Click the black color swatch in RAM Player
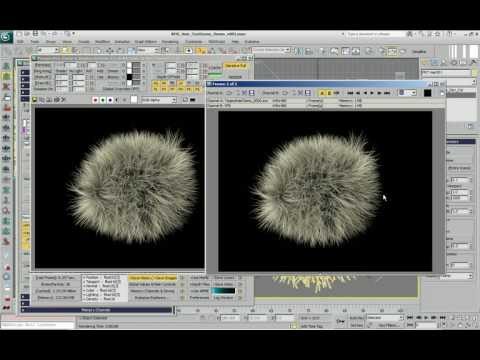 click(427, 93)
